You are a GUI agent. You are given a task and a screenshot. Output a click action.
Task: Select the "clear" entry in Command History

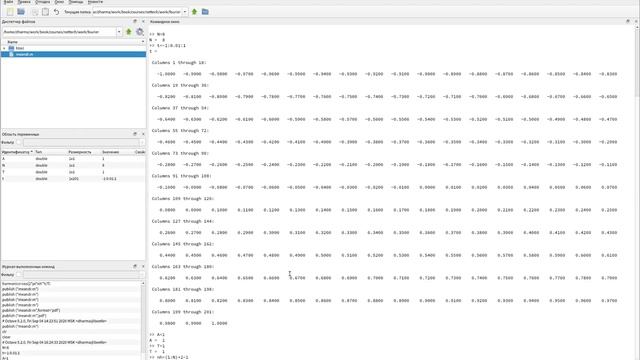pos(6,337)
